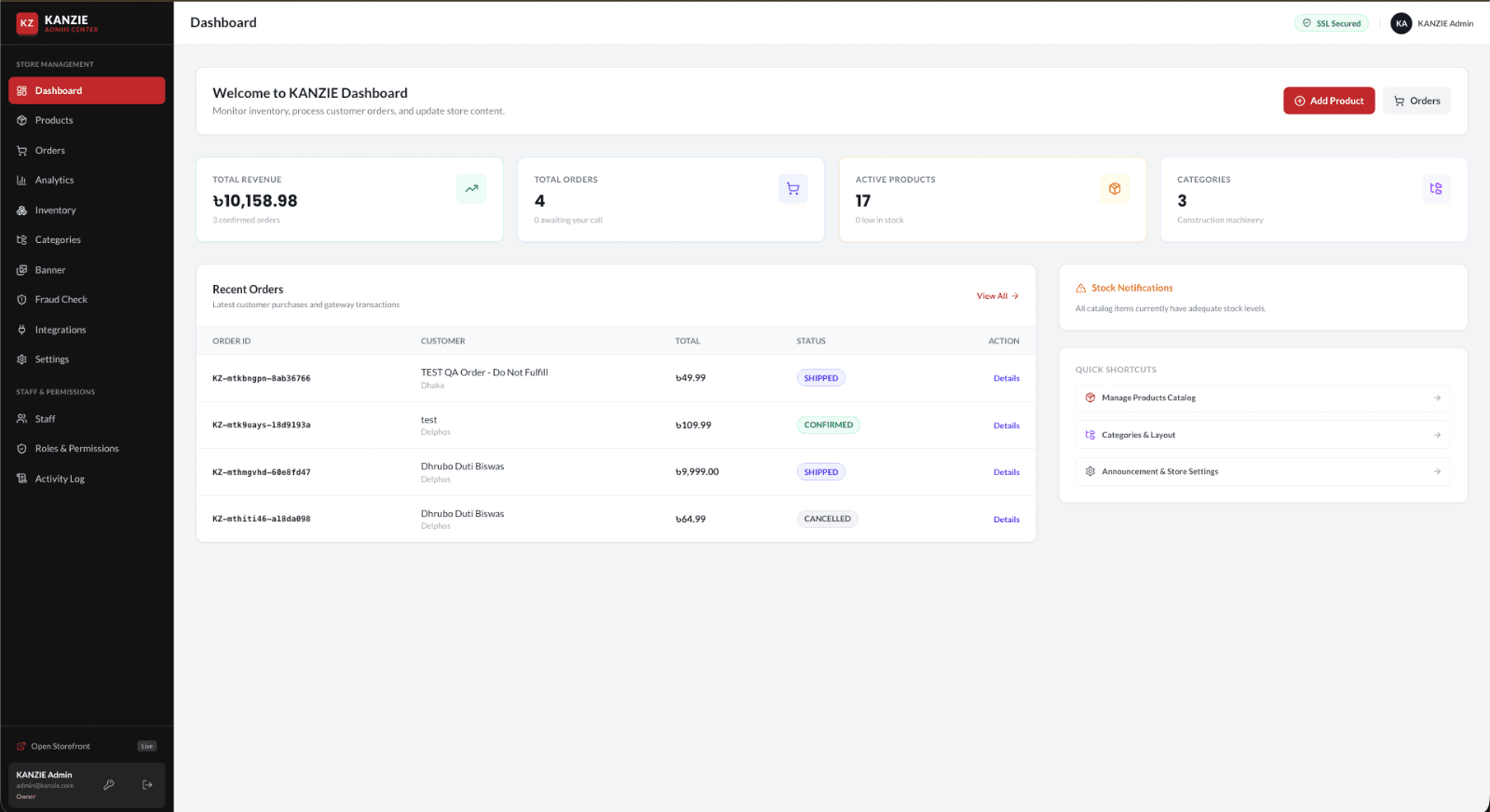Open Details for order KZ-mtkbngpn-8ab36766
Viewport: 1490px width, 812px height.
coord(1006,378)
